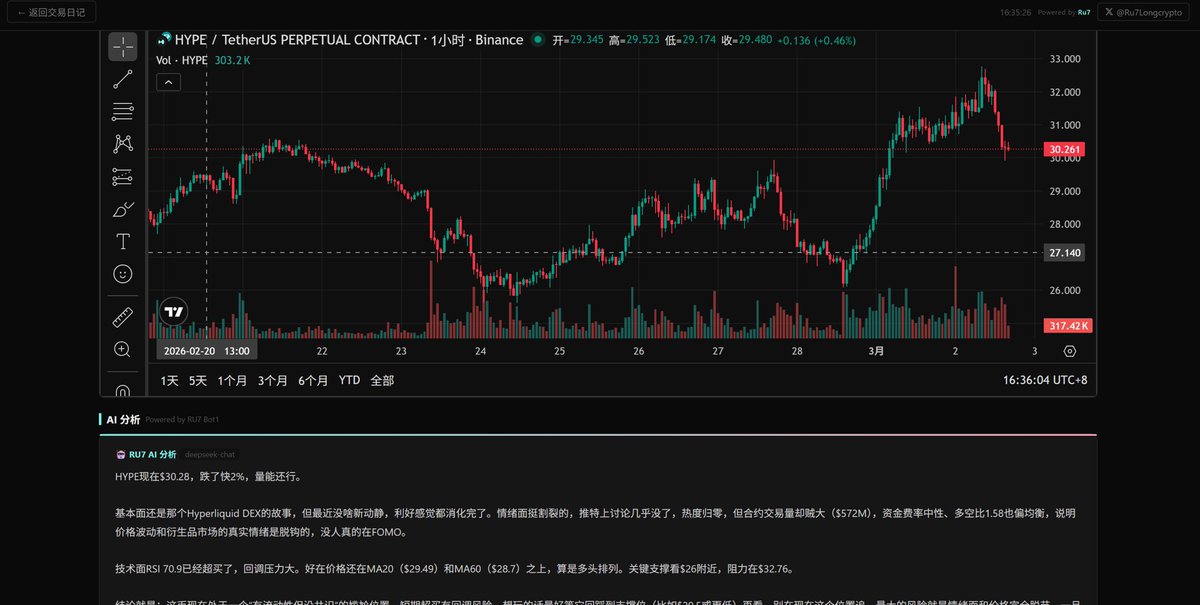
Task: Set time range to 1天
Action: 169,380
